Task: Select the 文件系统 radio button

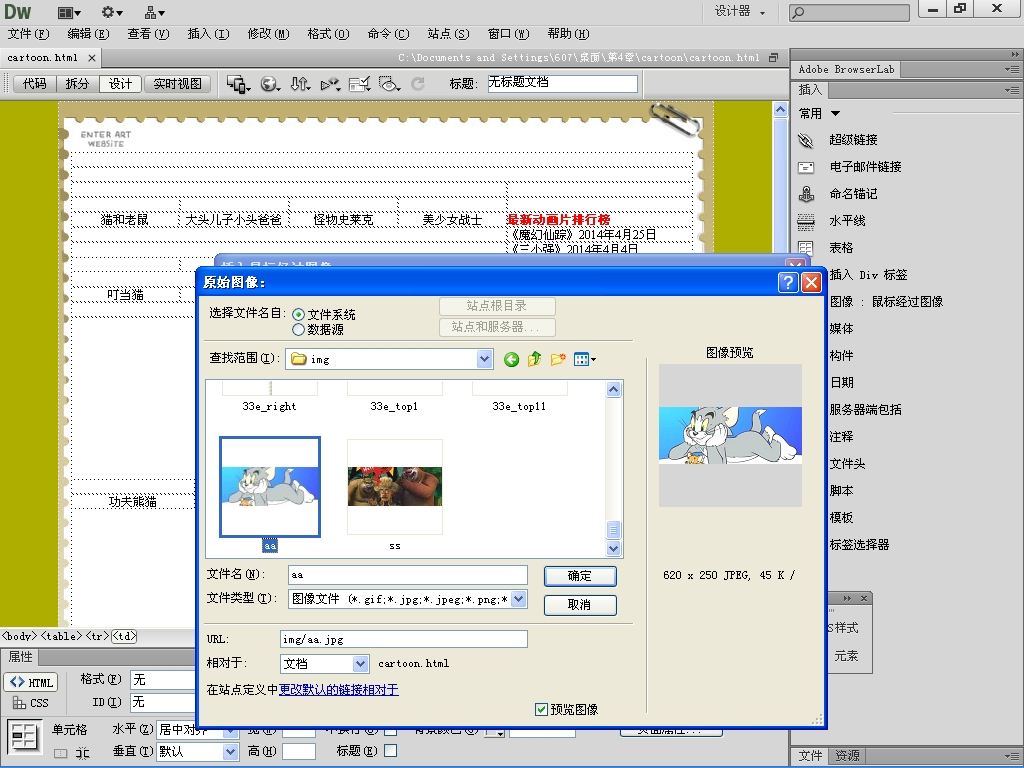Action: [298, 314]
